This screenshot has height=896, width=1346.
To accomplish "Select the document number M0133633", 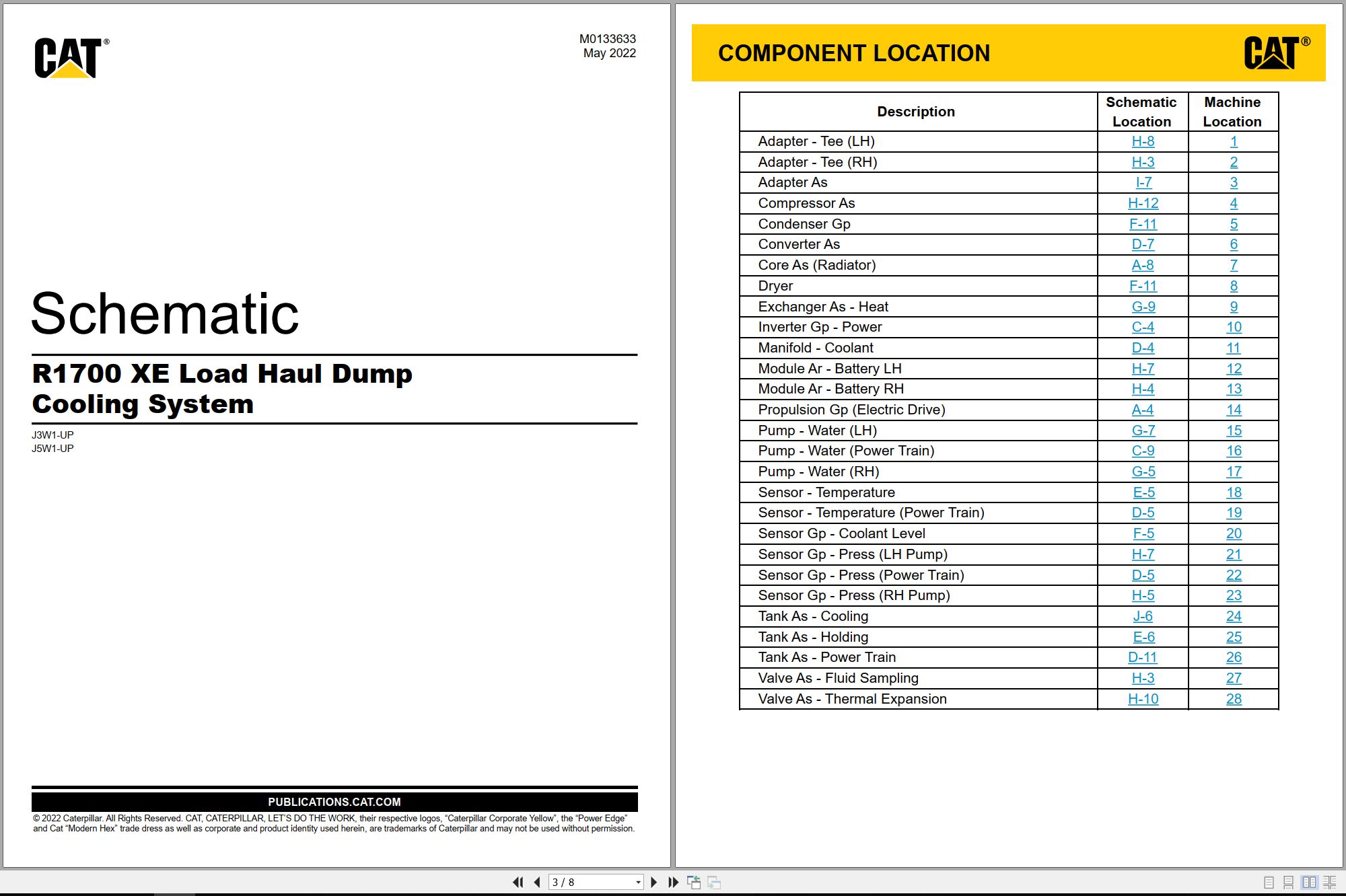I will 607,39.
